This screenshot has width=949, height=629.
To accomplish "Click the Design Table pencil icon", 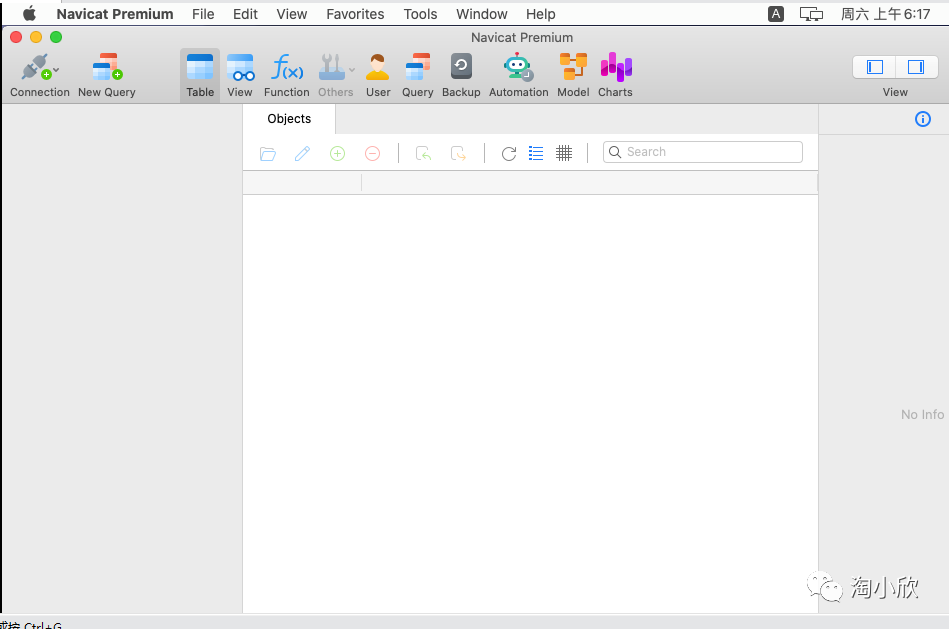I will point(303,154).
